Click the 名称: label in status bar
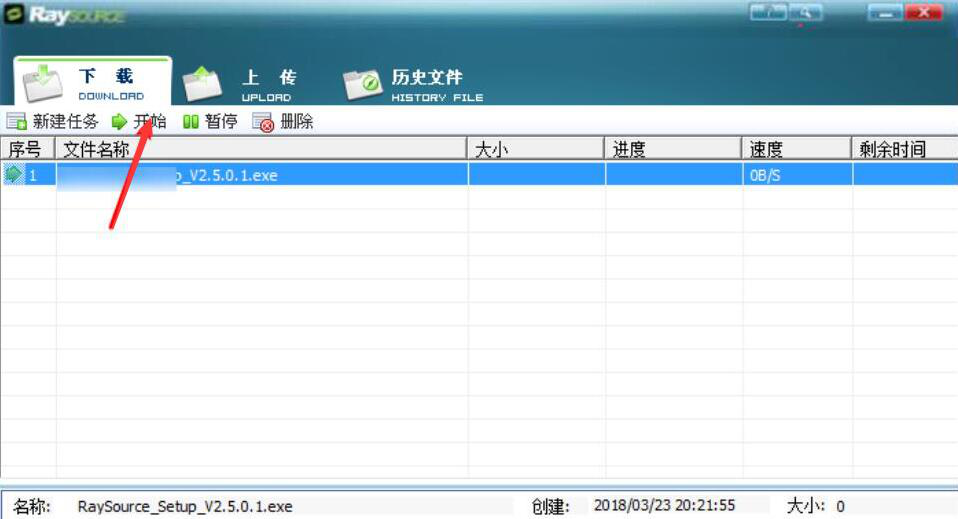The height and width of the screenshot is (519, 958). tap(32, 506)
